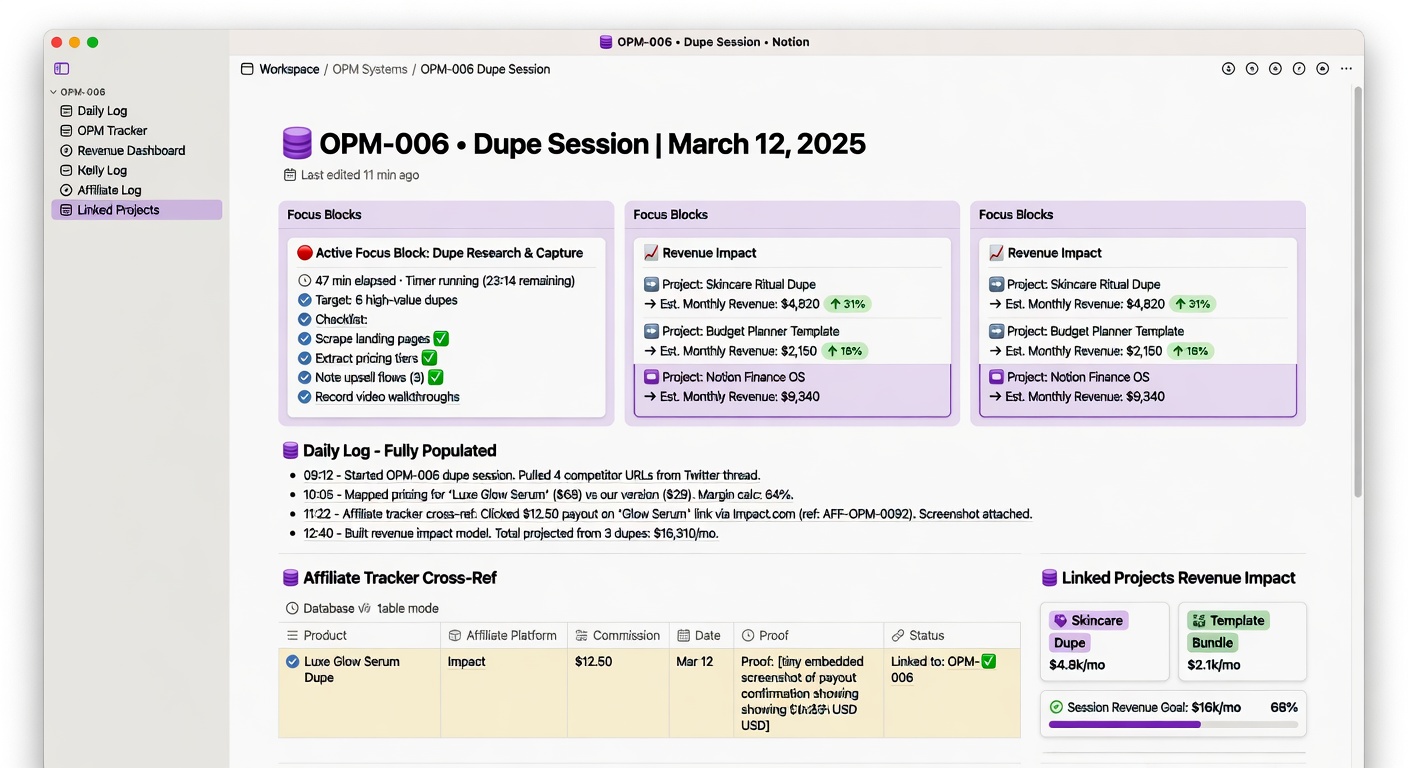Open the Date column header
This screenshot has width=1408, height=768.
[701, 635]
